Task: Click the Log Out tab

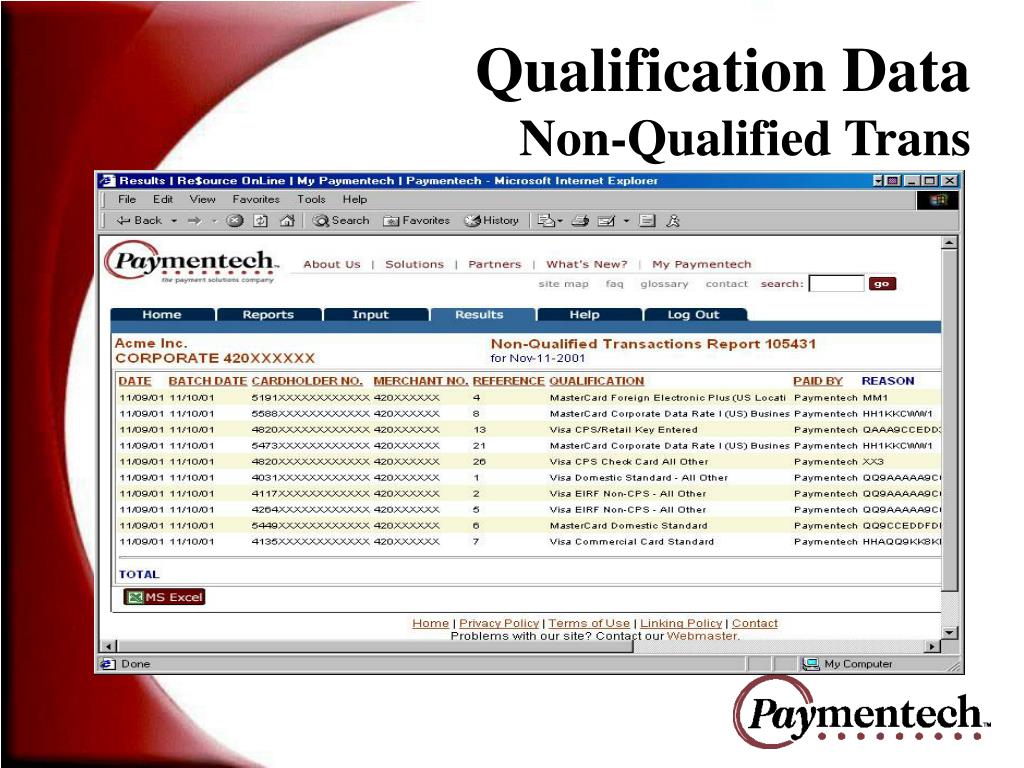Action: pyautogui.click(x=694, y=315)
